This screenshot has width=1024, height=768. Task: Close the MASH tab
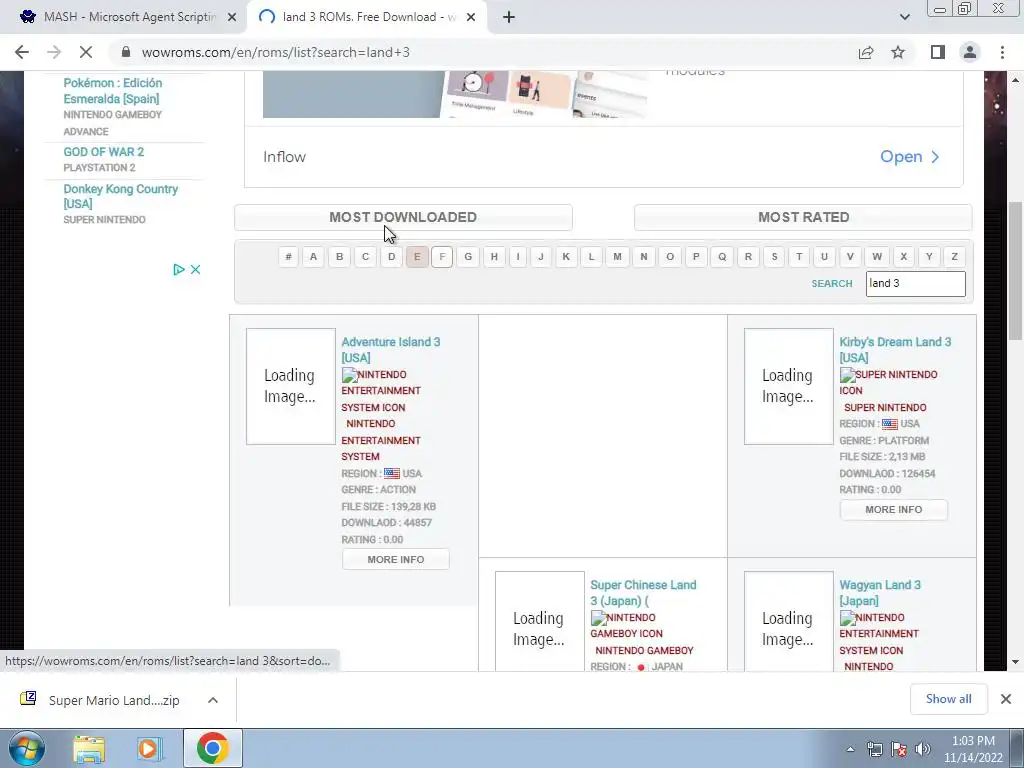tap(232, 18)
